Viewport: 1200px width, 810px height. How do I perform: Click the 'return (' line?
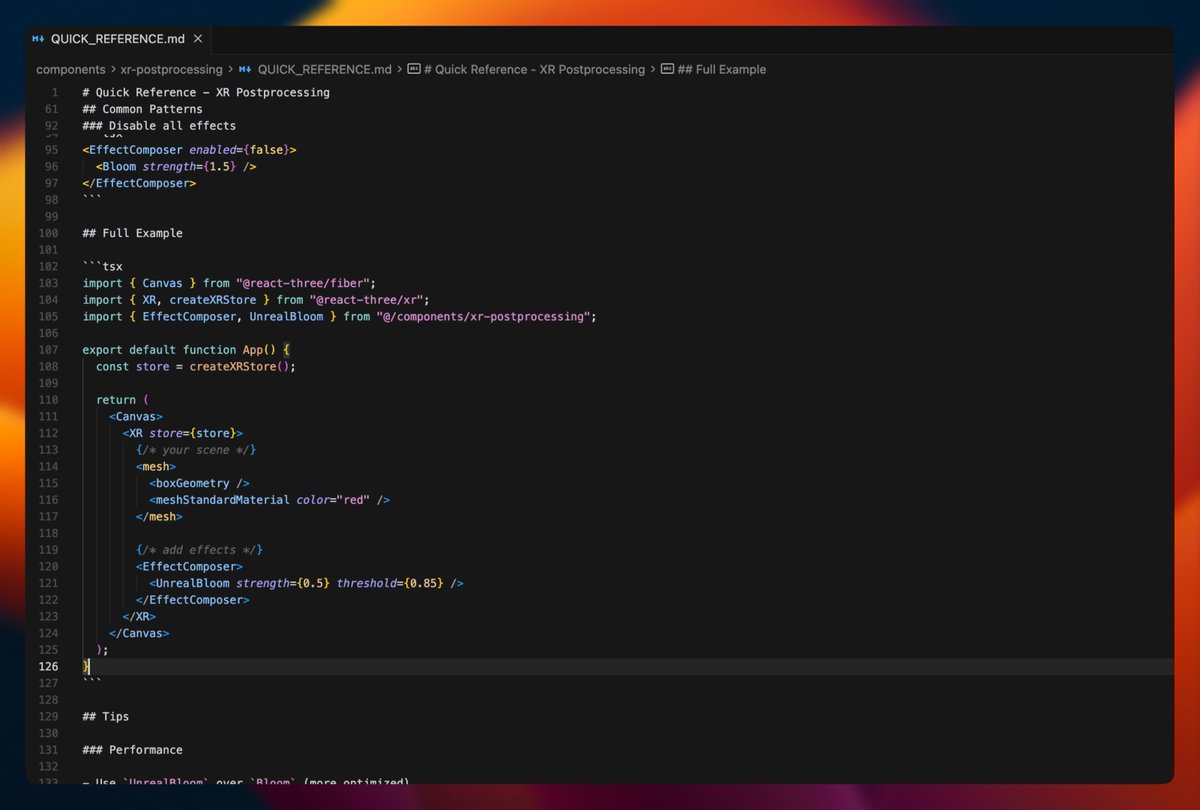pos(123,400)
